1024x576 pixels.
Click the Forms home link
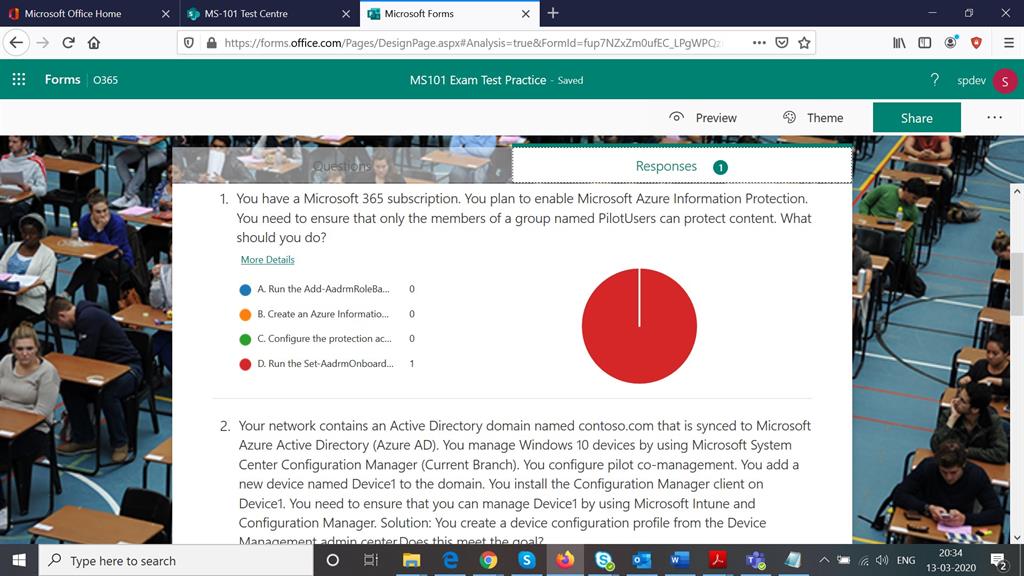pos(63,80)
